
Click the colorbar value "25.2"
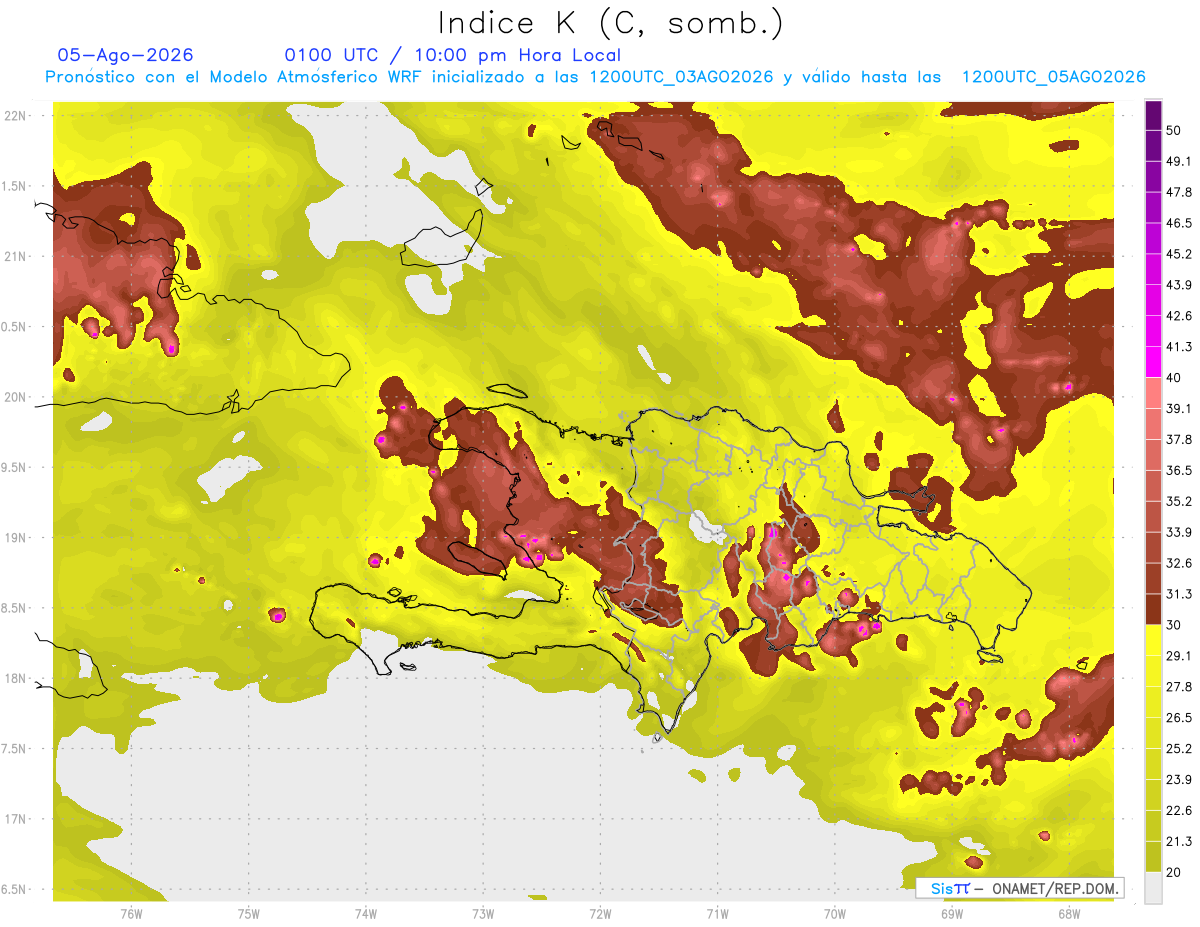[1178, 748]
